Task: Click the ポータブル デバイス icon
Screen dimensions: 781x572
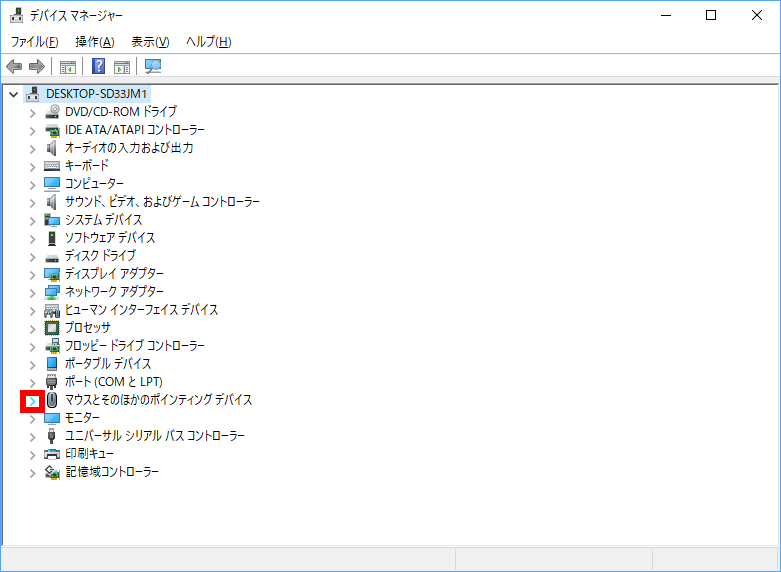Action: [52, 364]
